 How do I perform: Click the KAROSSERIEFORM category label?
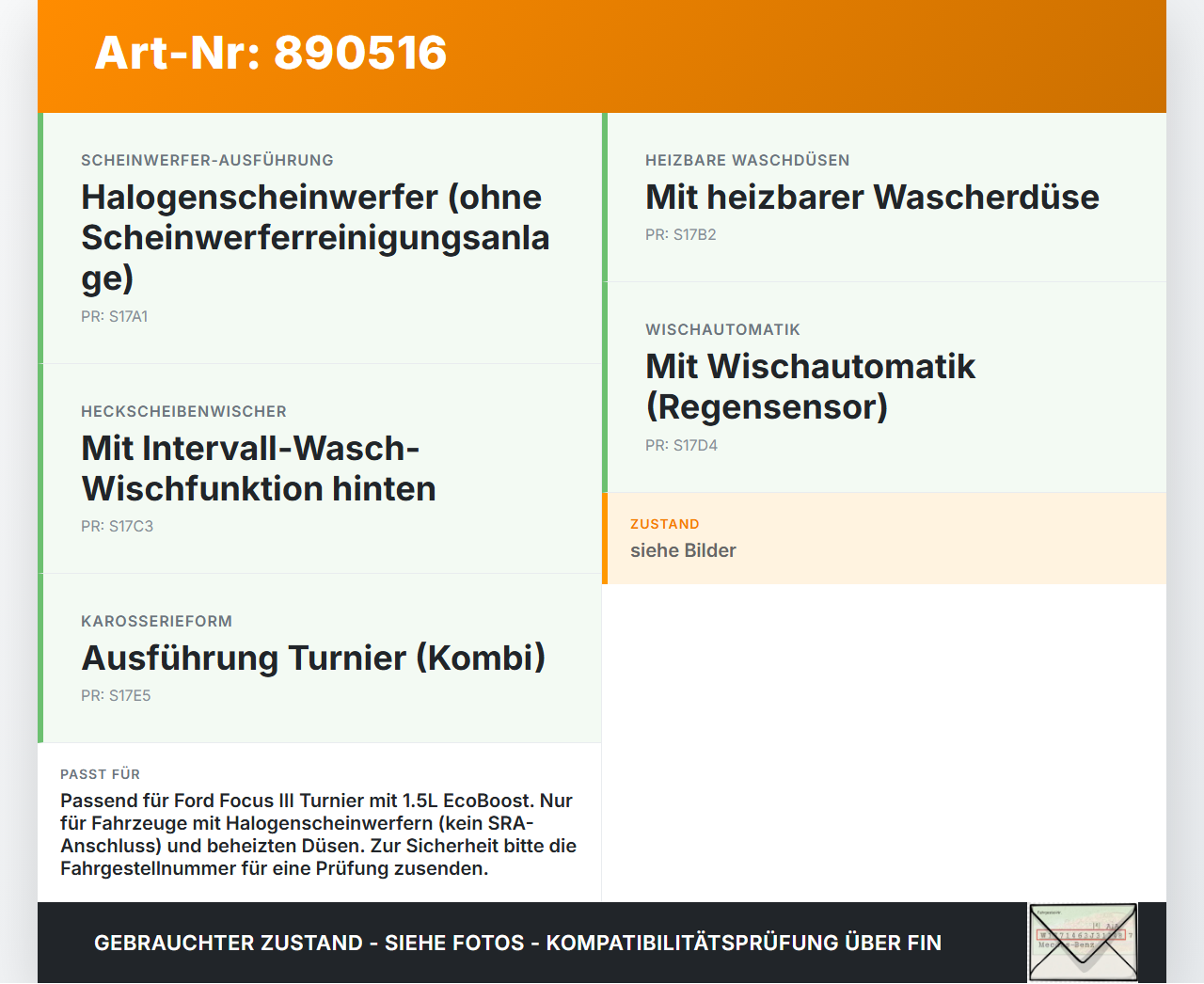(156, 622)
